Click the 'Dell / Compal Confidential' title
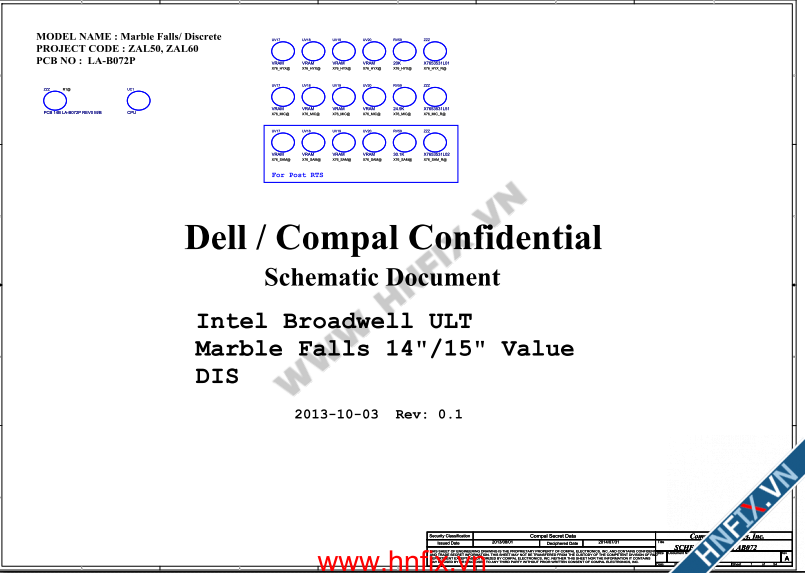The image size is (805, 573). click(393, 238)
